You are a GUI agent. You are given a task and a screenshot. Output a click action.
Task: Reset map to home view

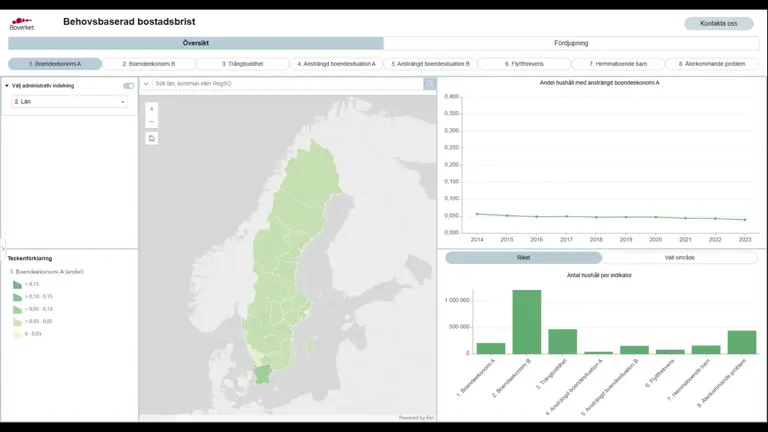click(x=151, y=138)
